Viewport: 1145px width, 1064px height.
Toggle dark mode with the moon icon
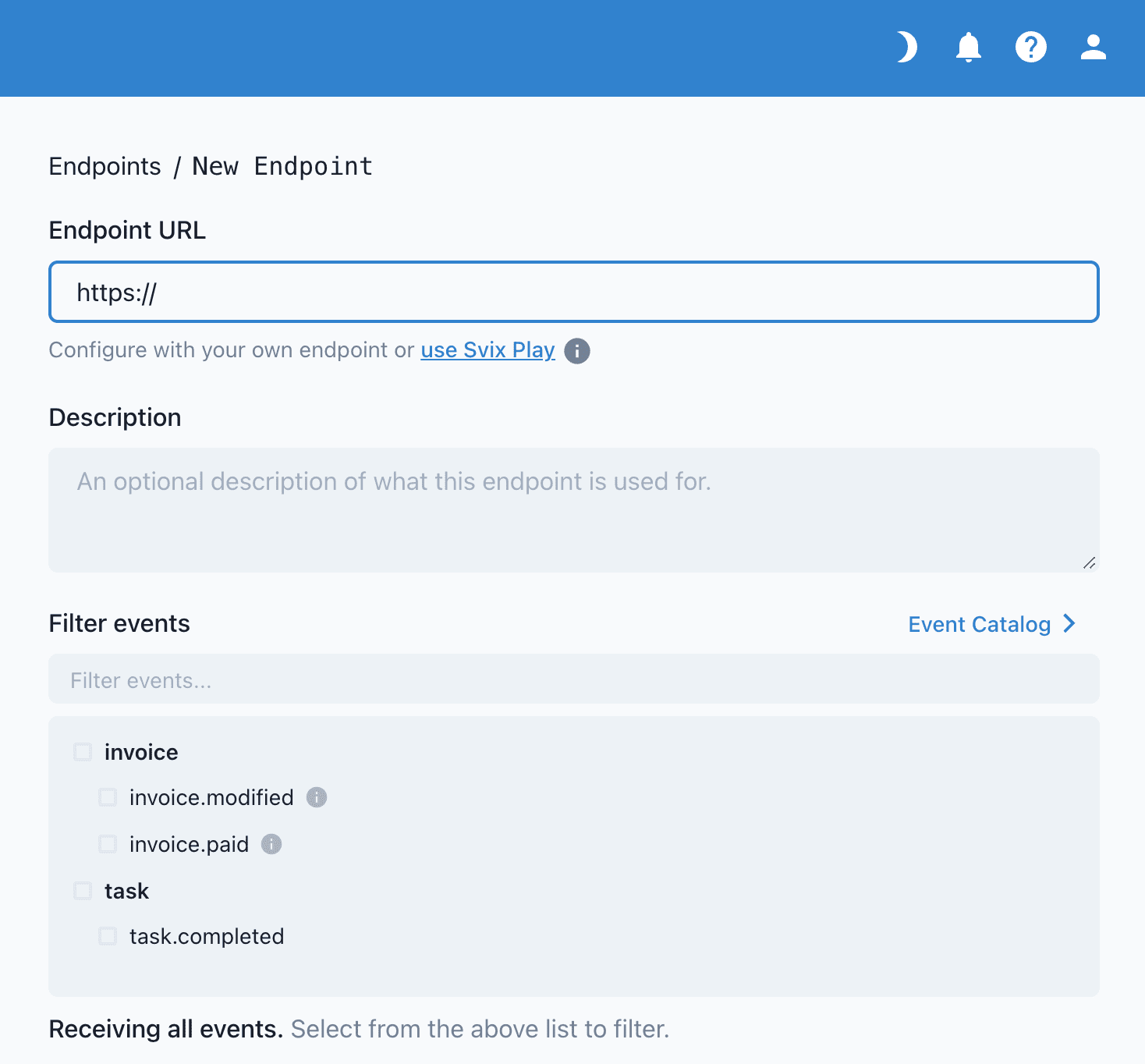pyautogui.click(x=906, y=48)
